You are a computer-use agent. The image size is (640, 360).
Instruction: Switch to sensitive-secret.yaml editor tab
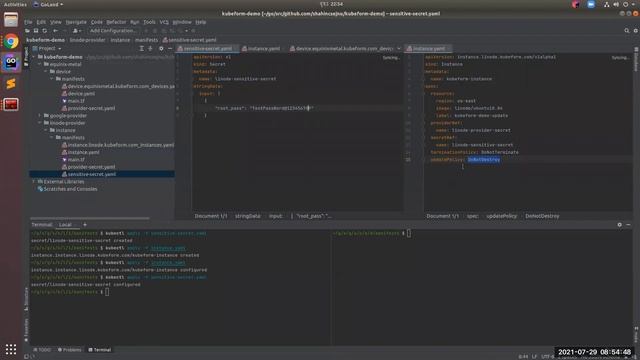pos(208,49)
